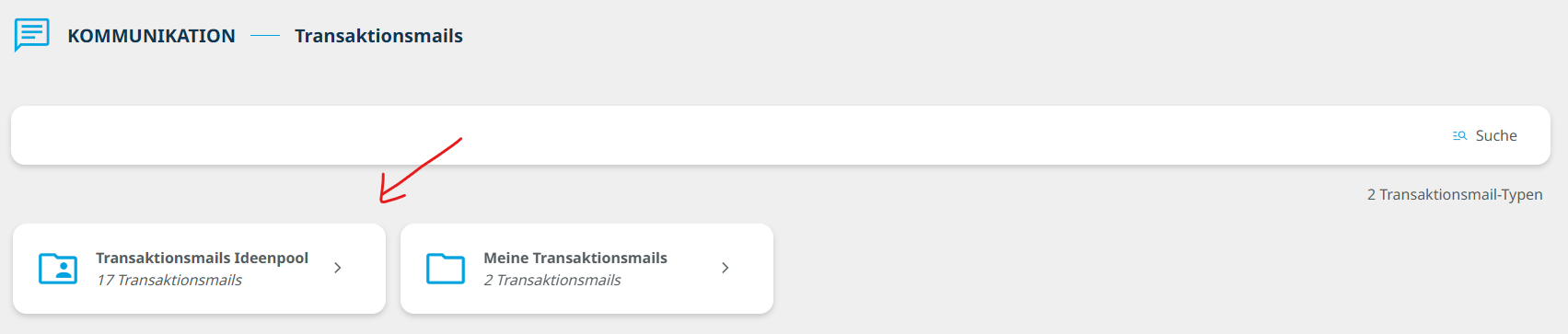1568x334 pixels.
Task: Click the Ideenpool folder icon with person
Action: pos(58,269)
